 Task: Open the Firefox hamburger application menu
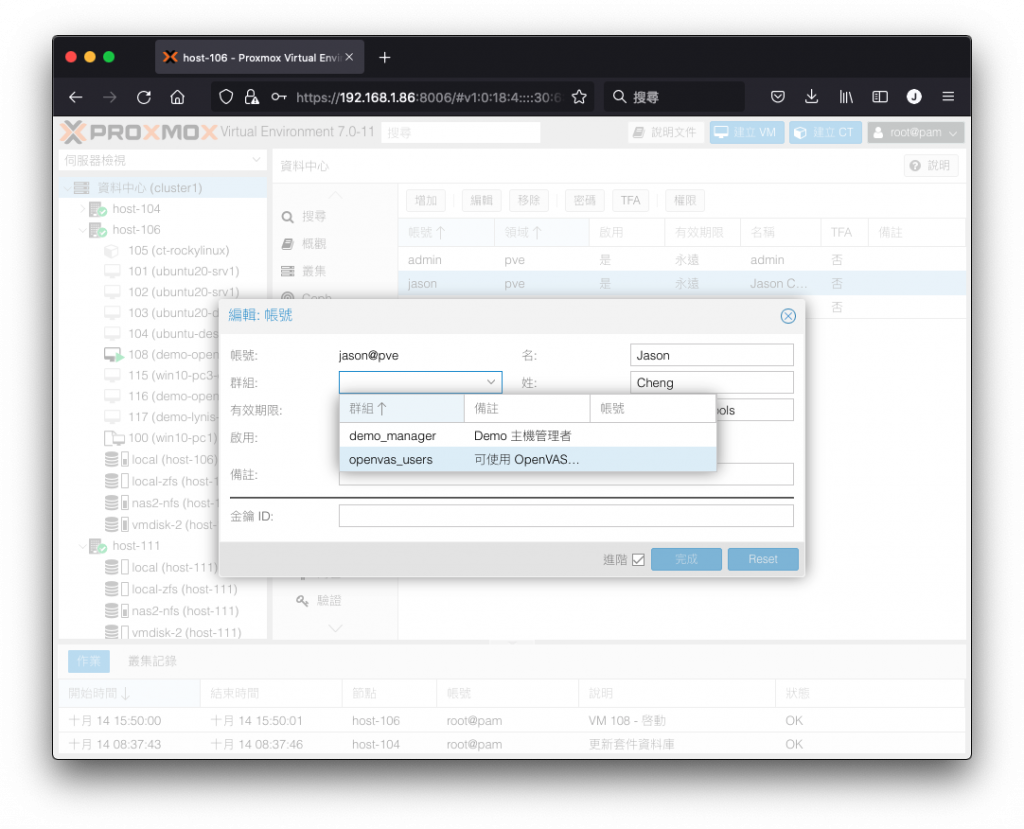pos(948,97)
